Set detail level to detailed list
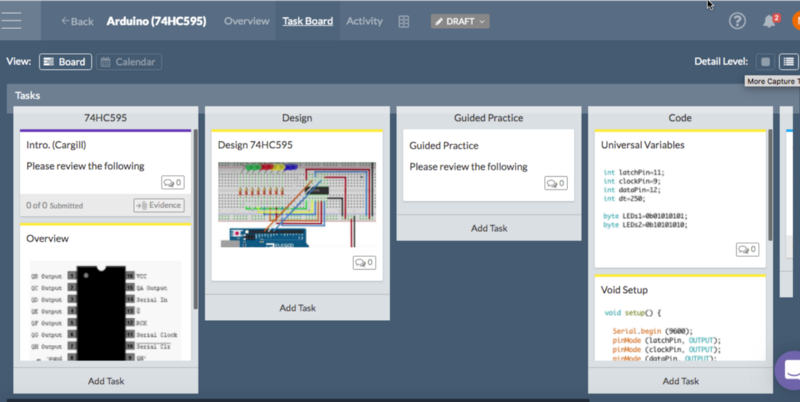Image resolution: width=800 pixels, height=402 pixels. click(789, 62)
